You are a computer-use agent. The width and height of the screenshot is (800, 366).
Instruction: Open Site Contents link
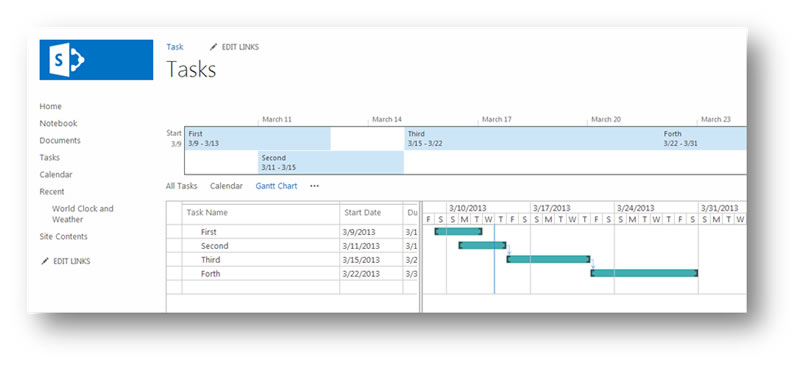coord(63,236)
